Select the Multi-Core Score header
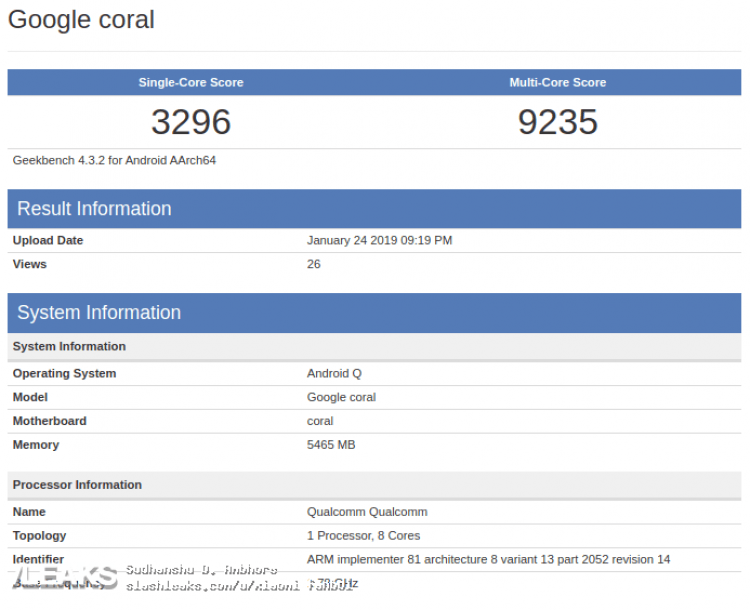Screen dimensions: 750x610 [x=557, y=83]
